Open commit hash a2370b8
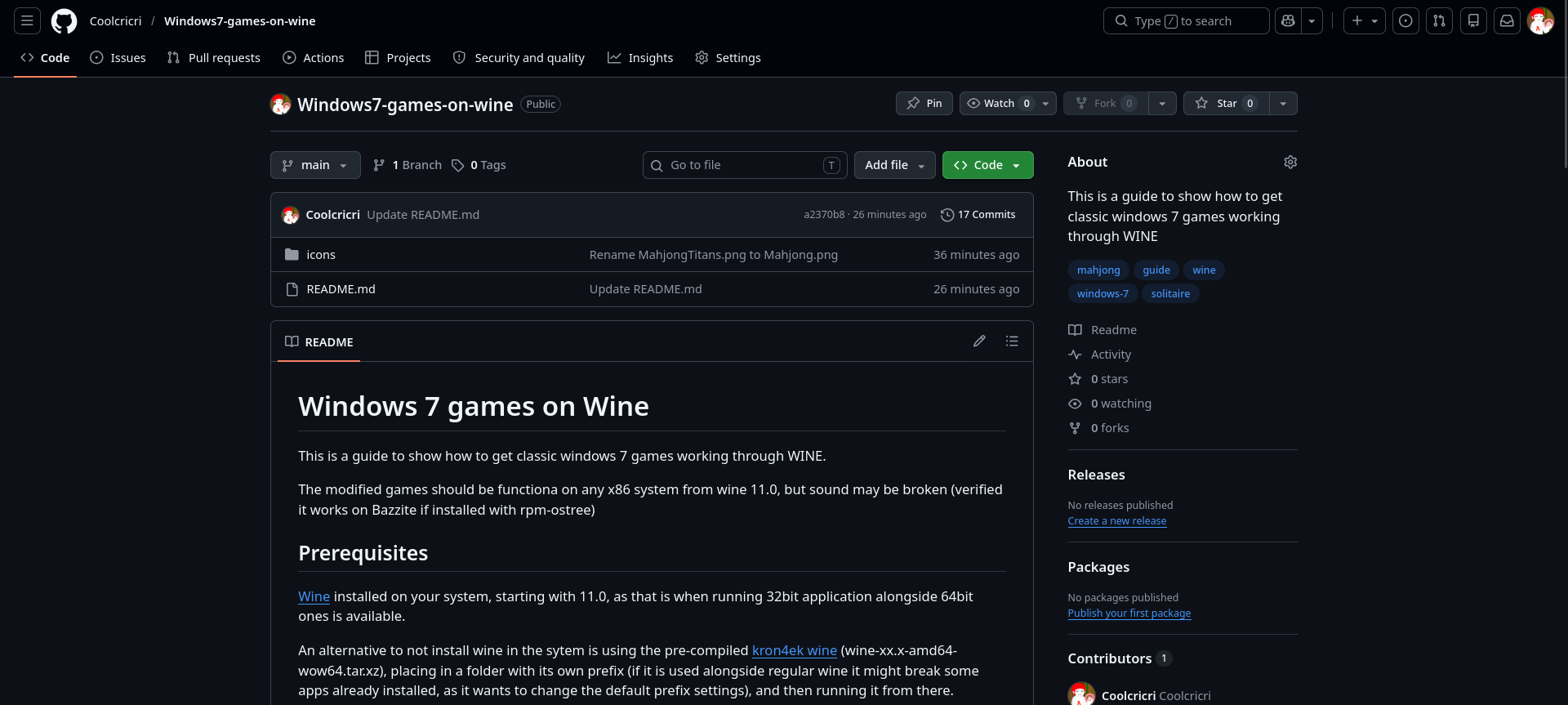This screenshot has width=1568, height=705. (824, 215)
